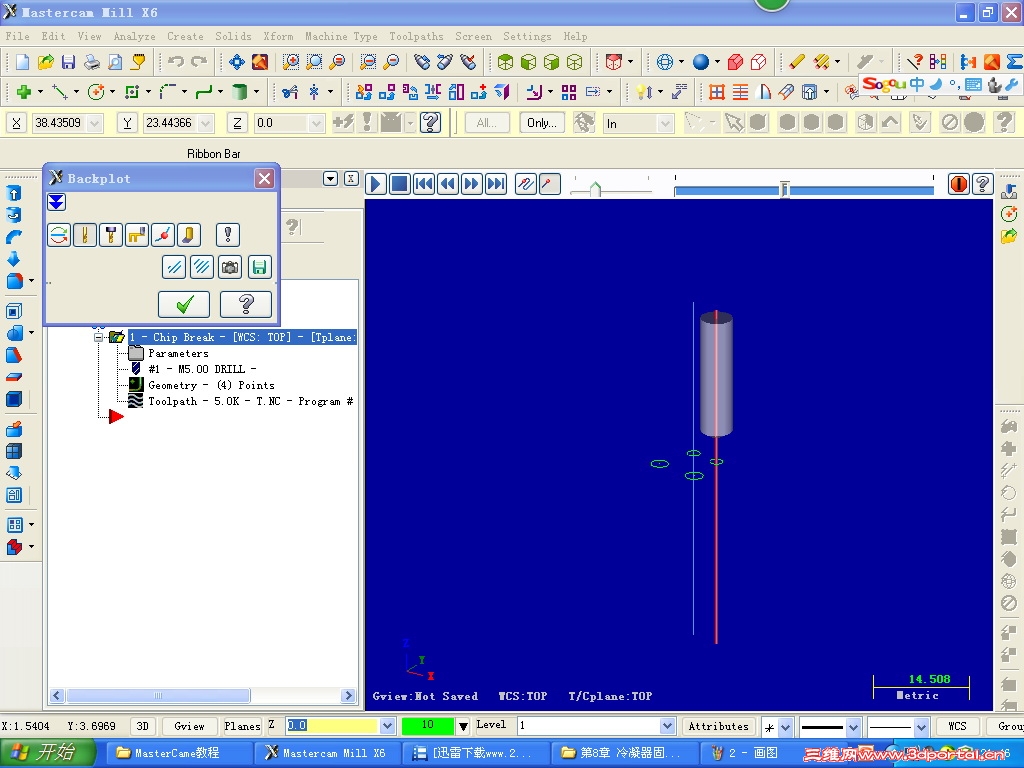The image size is (1024, 768).
Task: Click the backplot position slider handle
Action: pyautogui.click(x=784, y=189)
